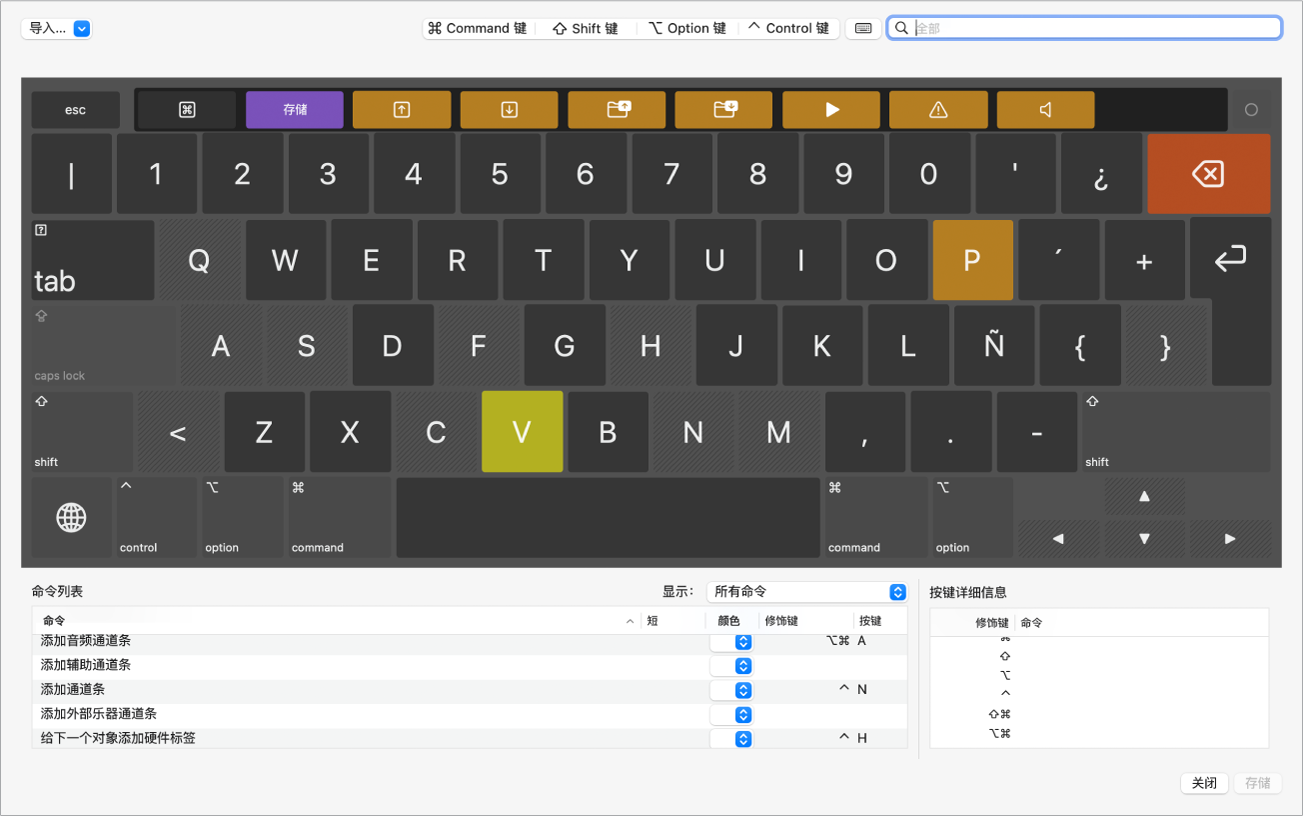This screenshot has height=817, width=1303.
Task: Click the right arrow key
Action: 1231,539
